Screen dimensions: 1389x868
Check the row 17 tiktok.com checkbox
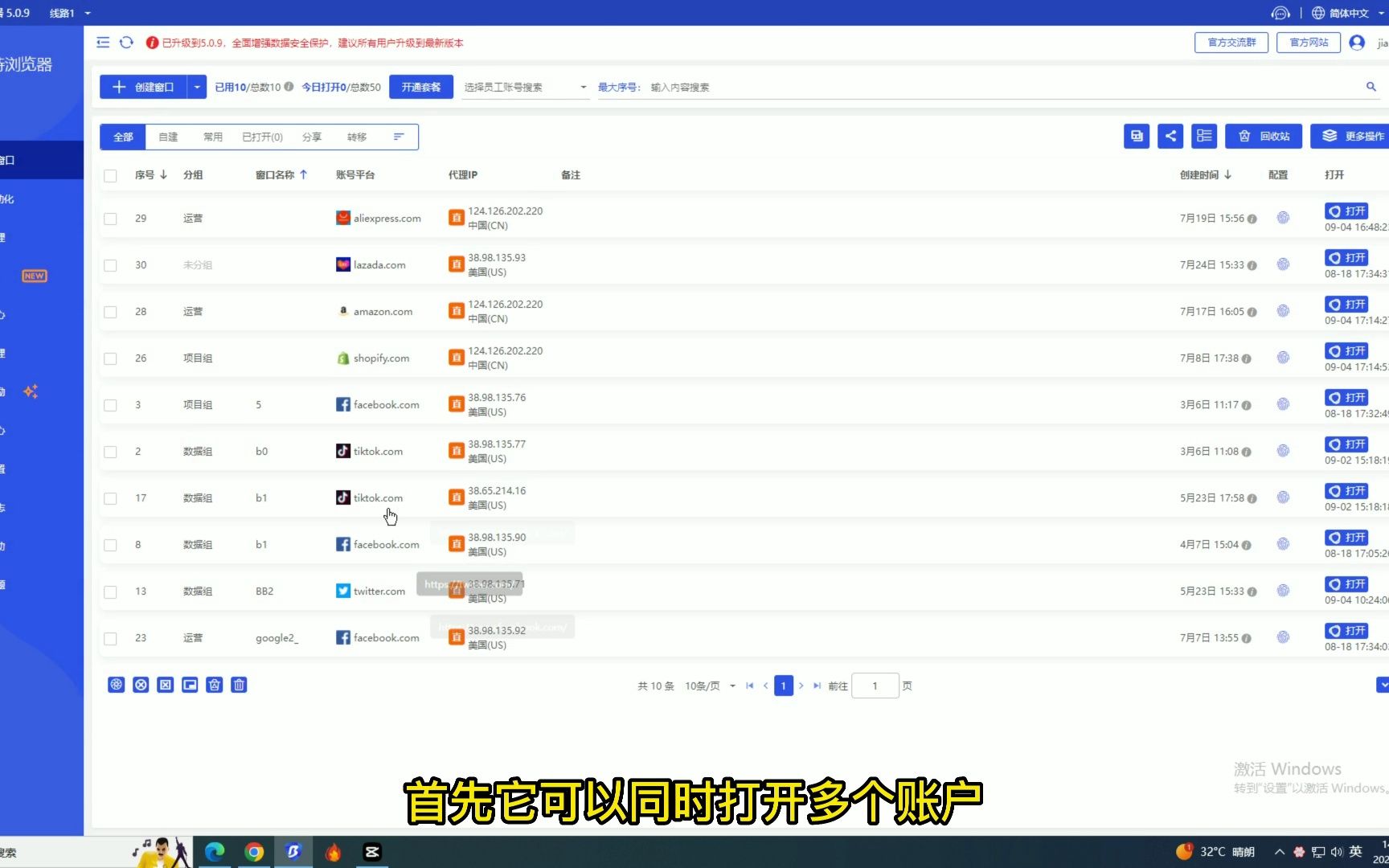coord(110,498)
